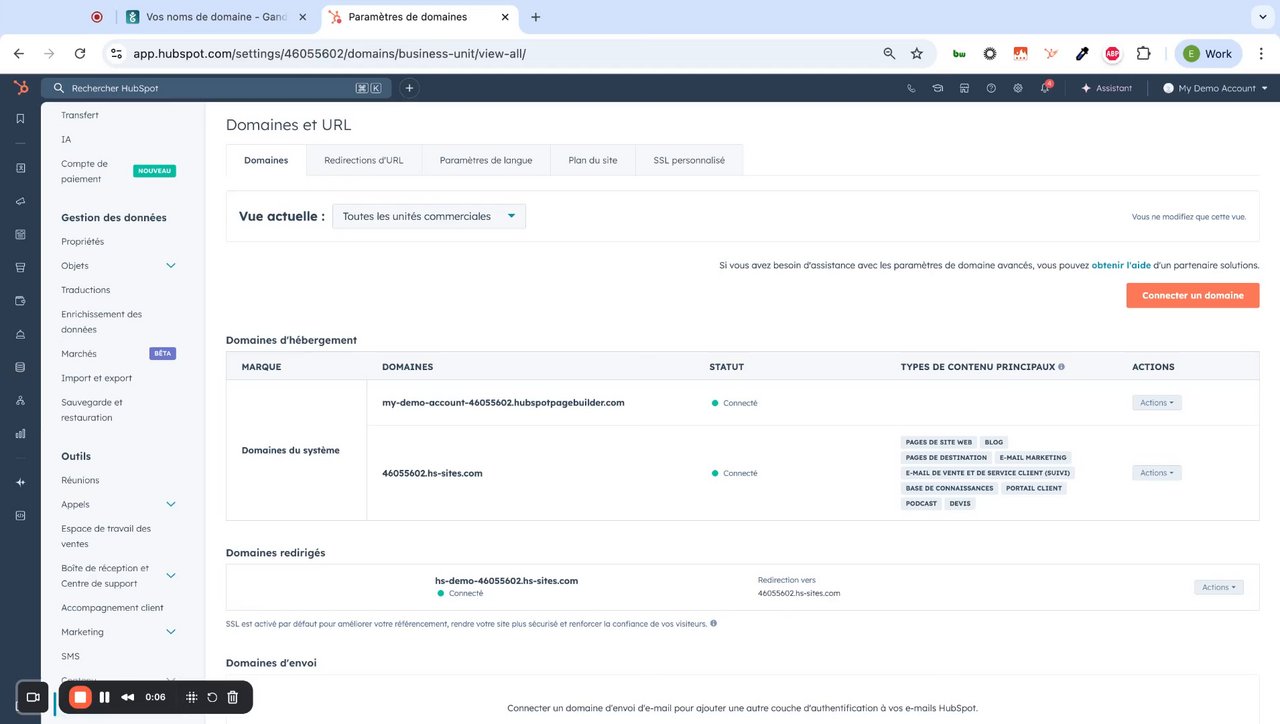1280x724 pixels.
Task: Open My Demo Account dropdown menu
Action: [1215, 88]
